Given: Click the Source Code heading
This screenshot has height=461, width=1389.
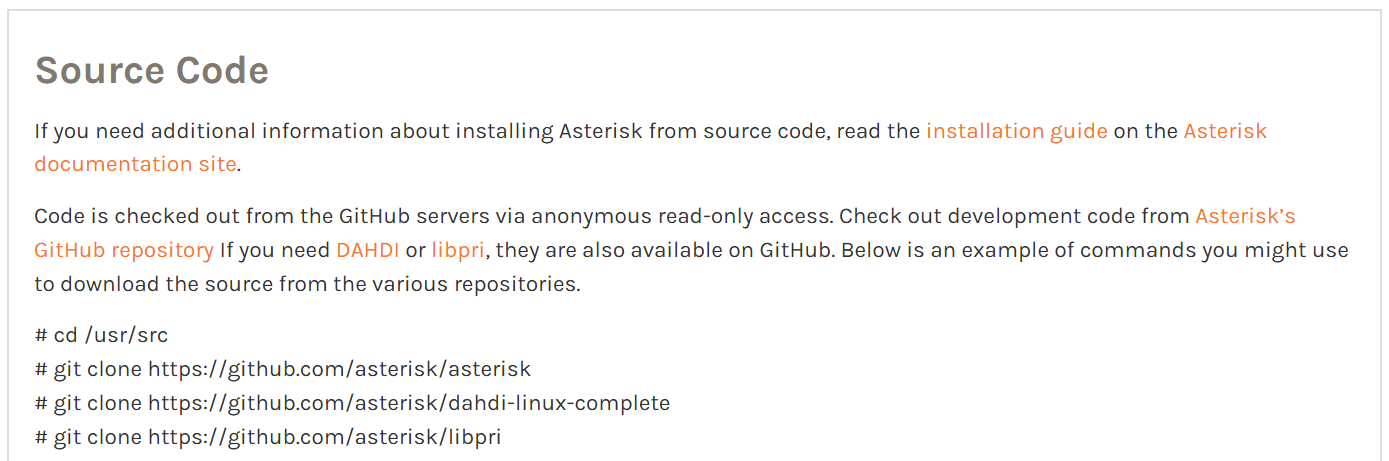Looking at the screenshot, I should [152, 70].
